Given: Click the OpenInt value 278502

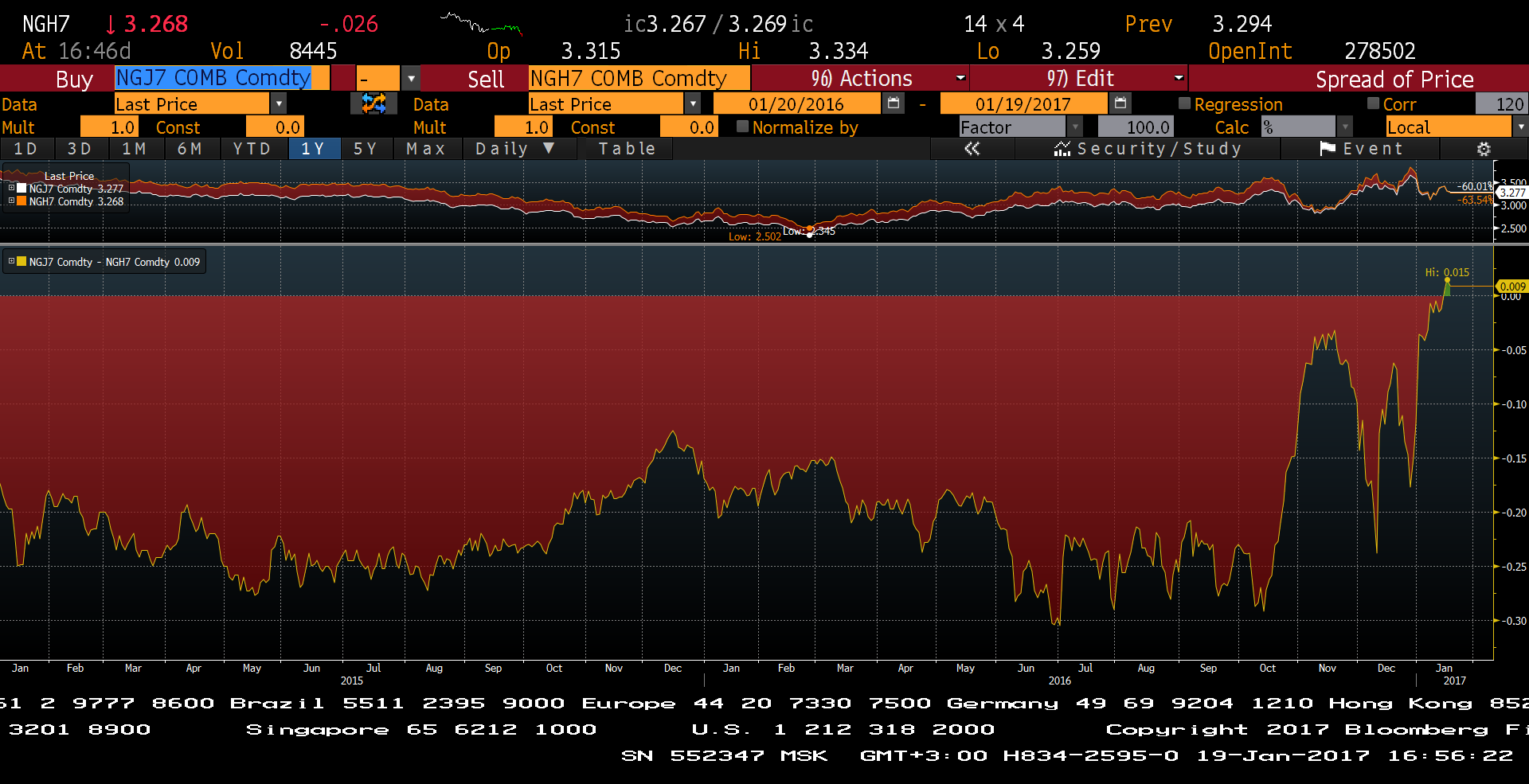Looking at the screenshot, I should tap(1380, 51).
